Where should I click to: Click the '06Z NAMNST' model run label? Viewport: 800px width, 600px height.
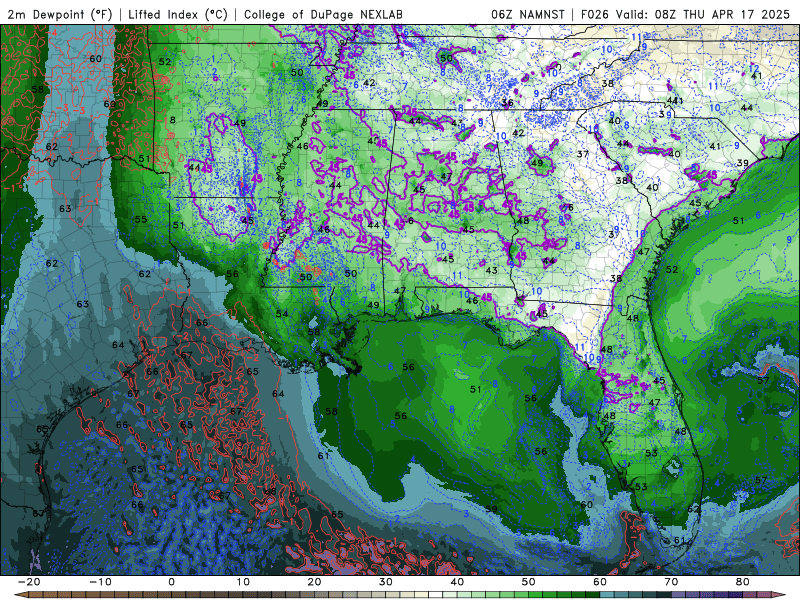pos(528,14)
